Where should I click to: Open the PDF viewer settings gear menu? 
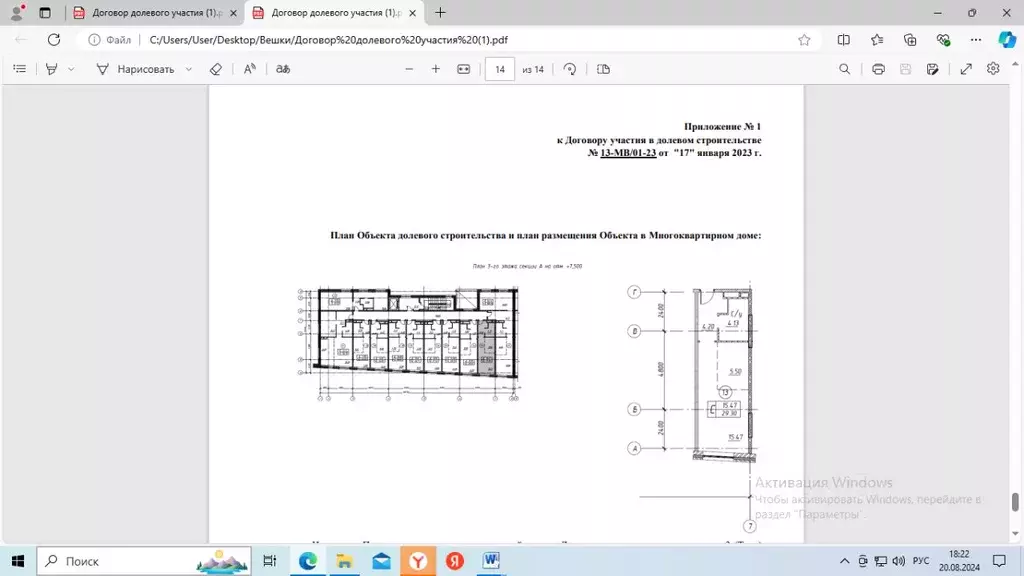pyautogui.click(x=993, y=69)
